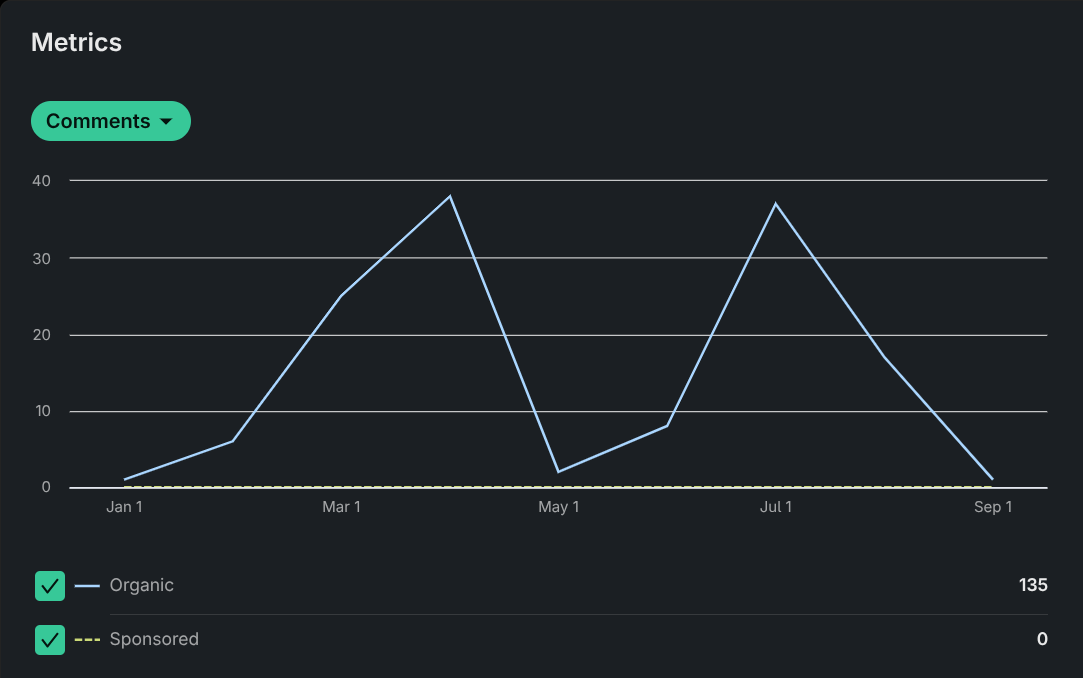
Task: Toggle the Sponsored series checkbox
Action: click(x=50, y=640)
